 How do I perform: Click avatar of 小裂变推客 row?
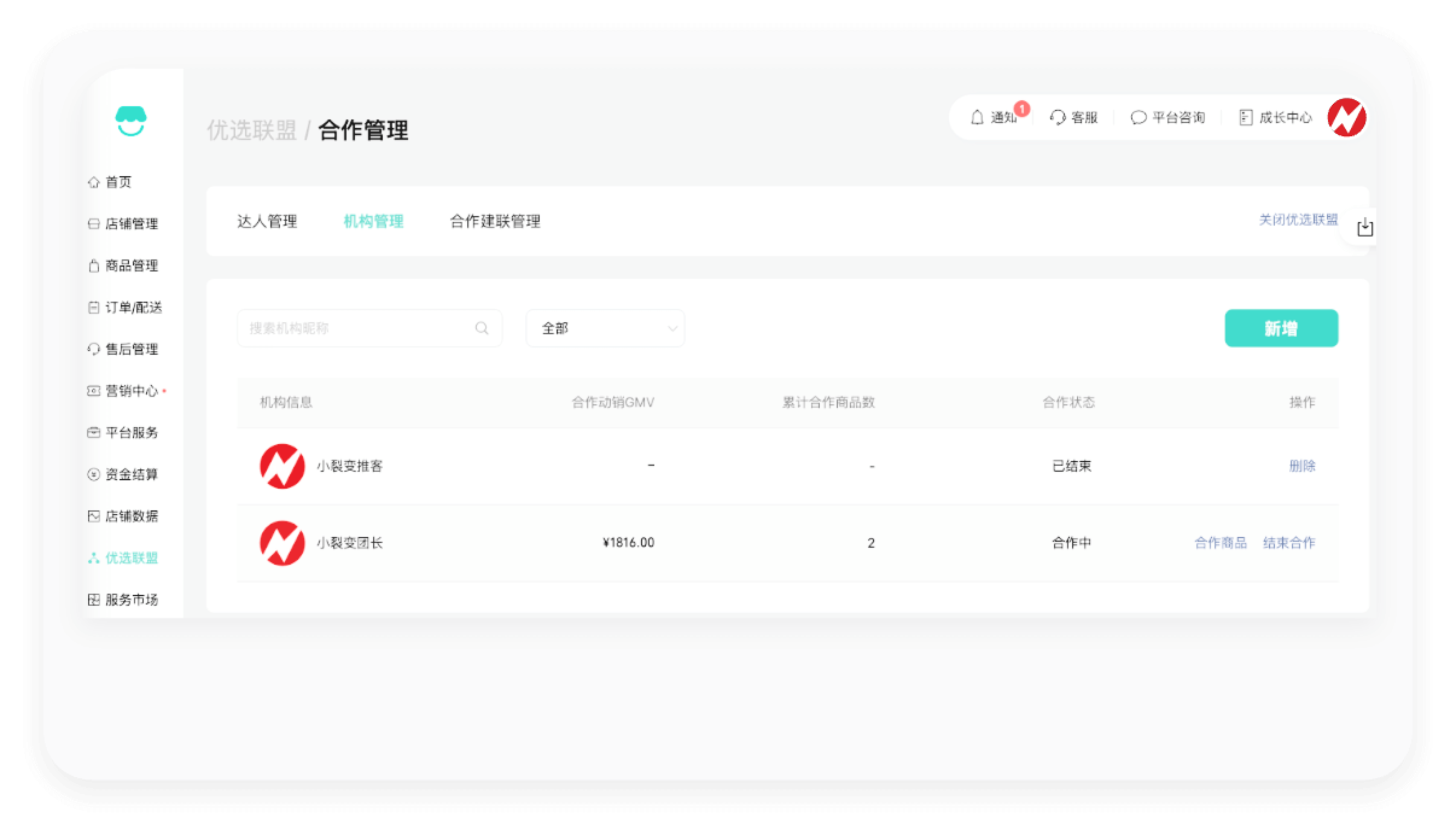point(282,466)
